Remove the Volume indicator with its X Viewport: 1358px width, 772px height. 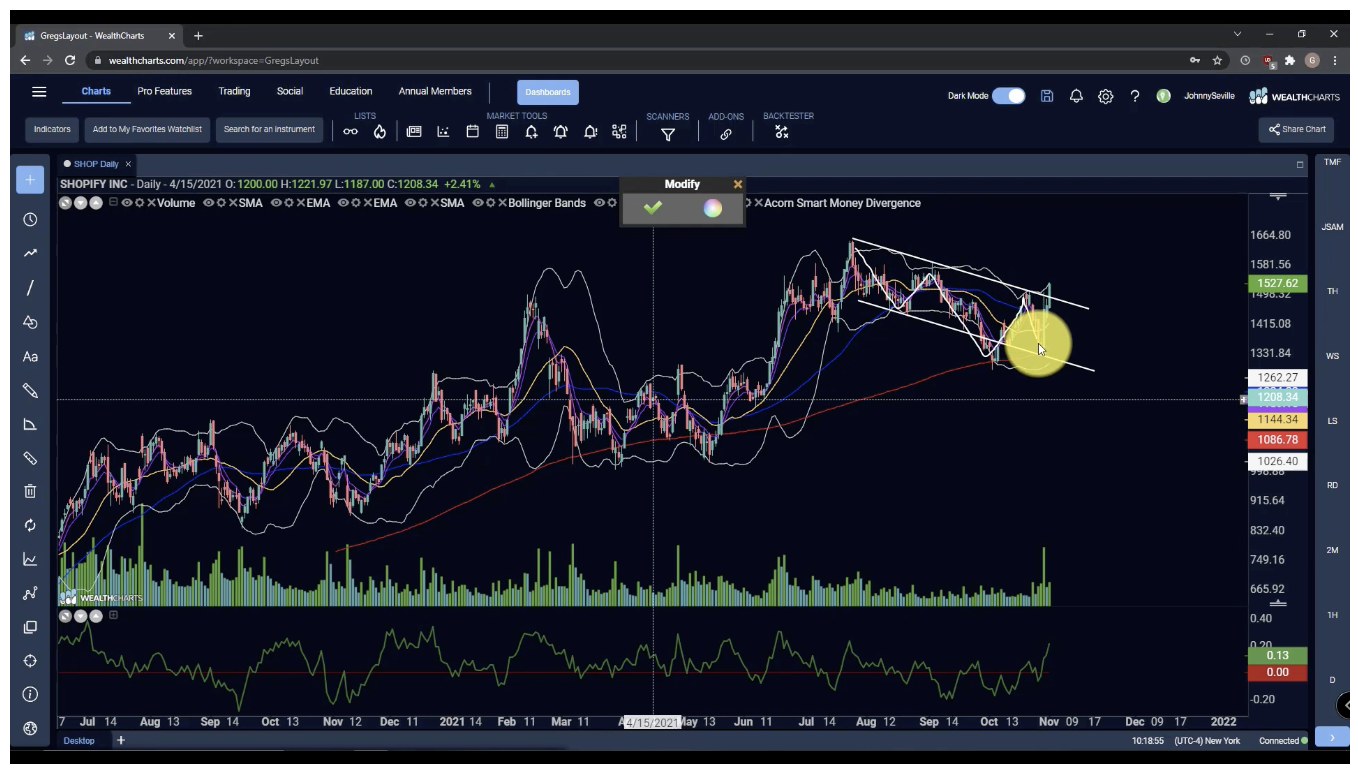click(152, 203)
